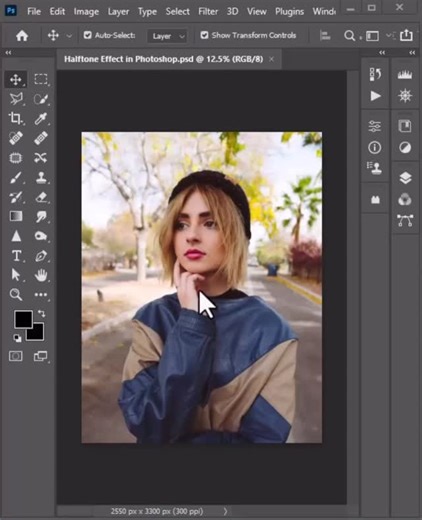The height and width of the screenshot is (520, 422).
Task: Select the Spot Healing Brush tool
Action: (16, 138)
